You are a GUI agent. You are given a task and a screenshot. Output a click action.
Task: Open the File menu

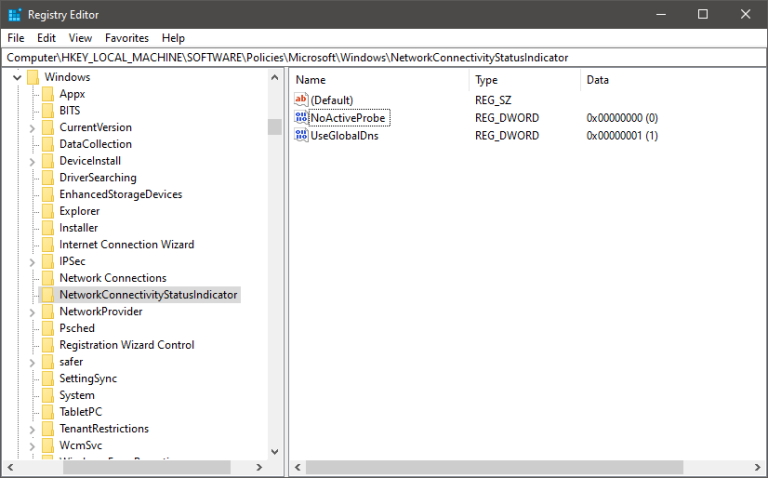(16, 38)
